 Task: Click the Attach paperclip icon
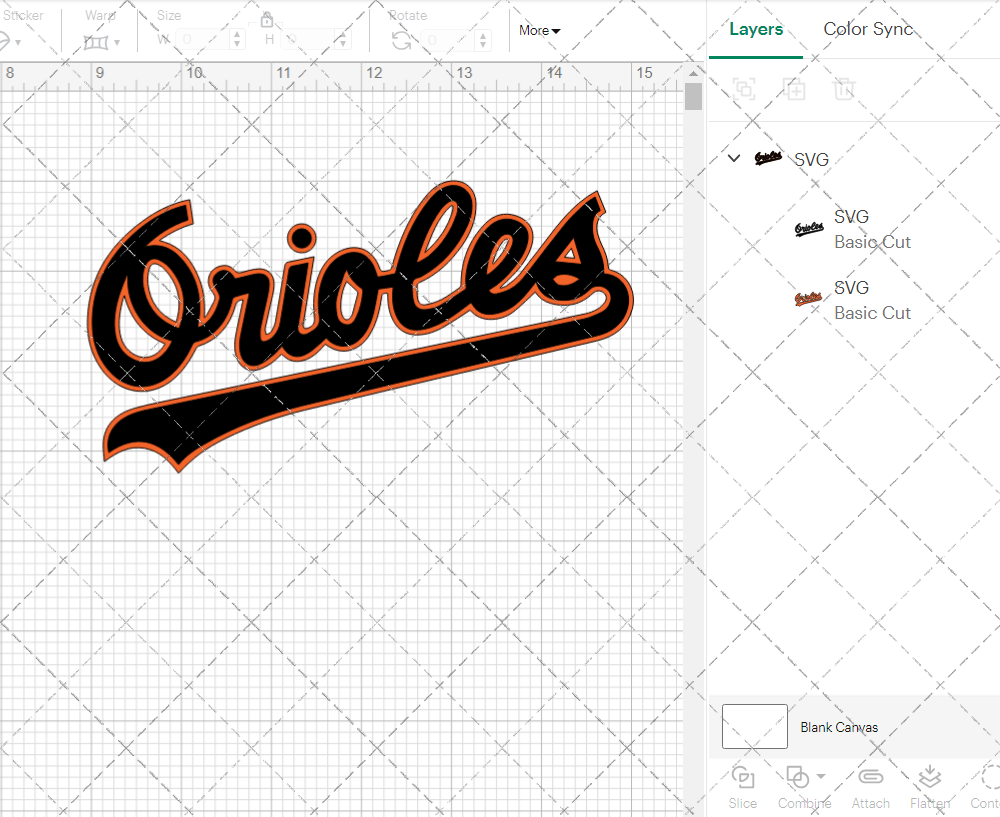coord(870,777)
